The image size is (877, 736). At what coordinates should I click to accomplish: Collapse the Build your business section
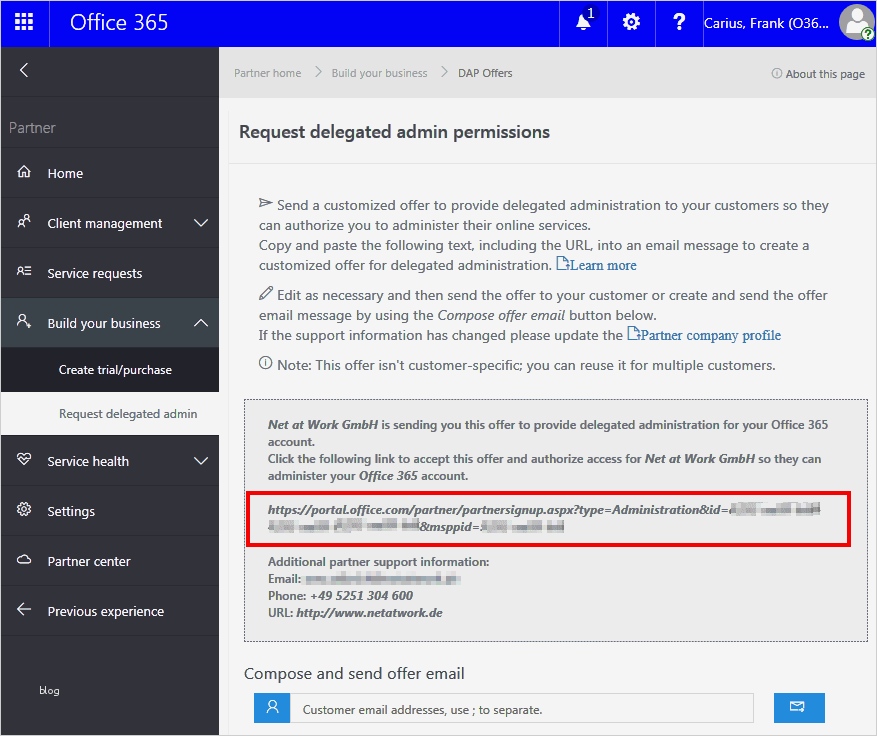199,322
